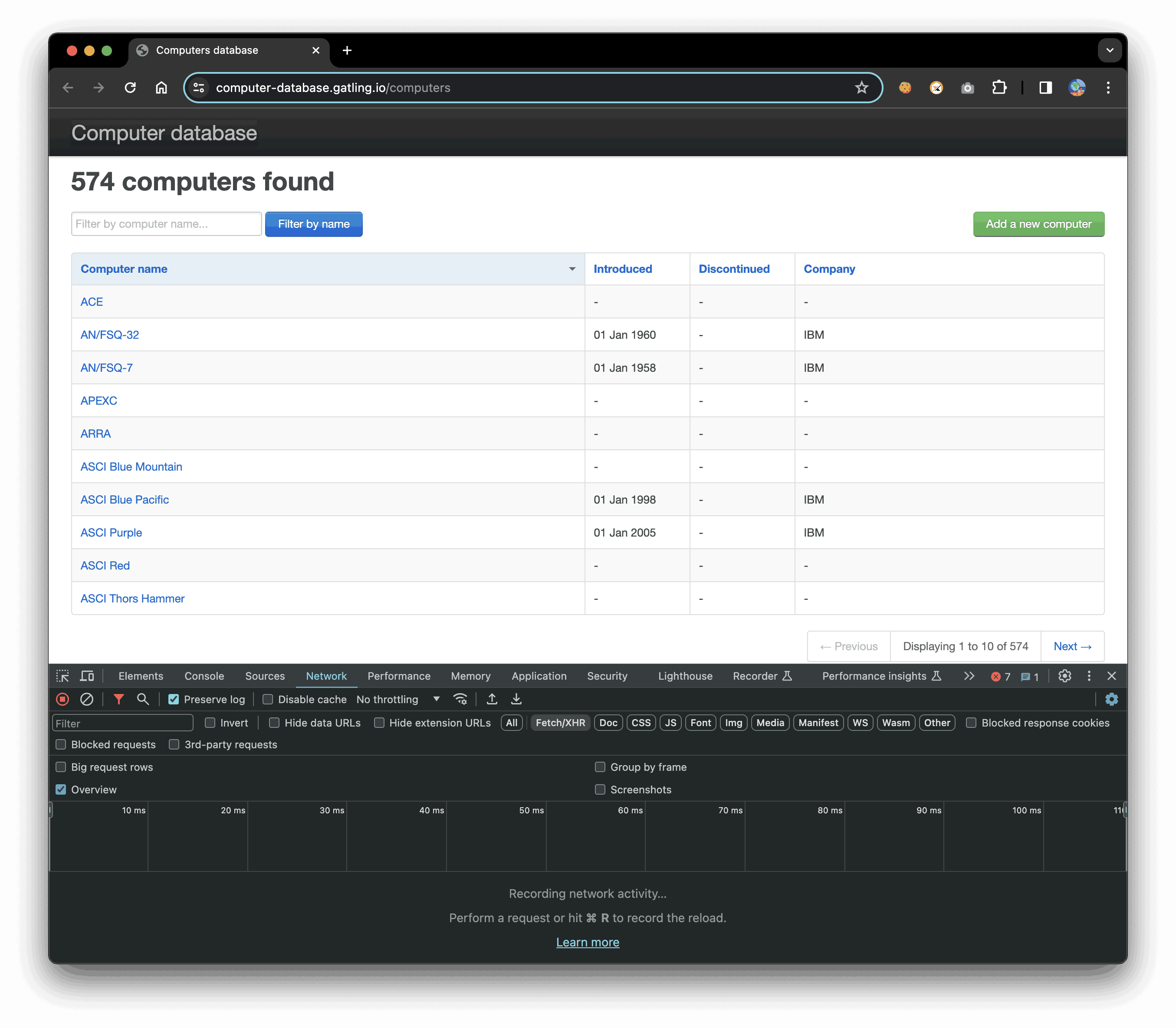Toggle the network filter funnel icon
1176x1028 pixels.
pyautogui.click(x=118, y=699)
